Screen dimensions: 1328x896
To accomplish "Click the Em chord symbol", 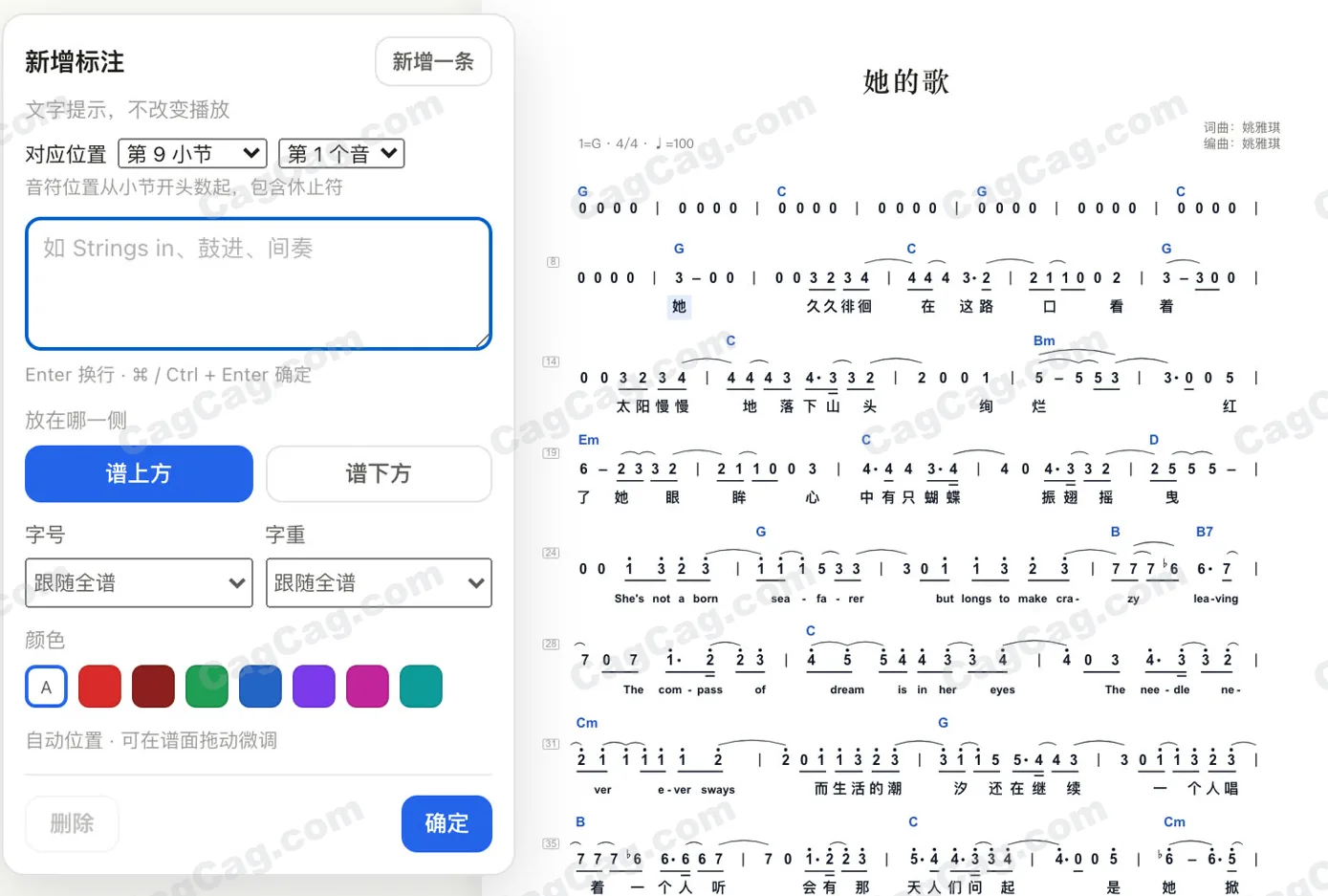I will (x=589, y=440).
